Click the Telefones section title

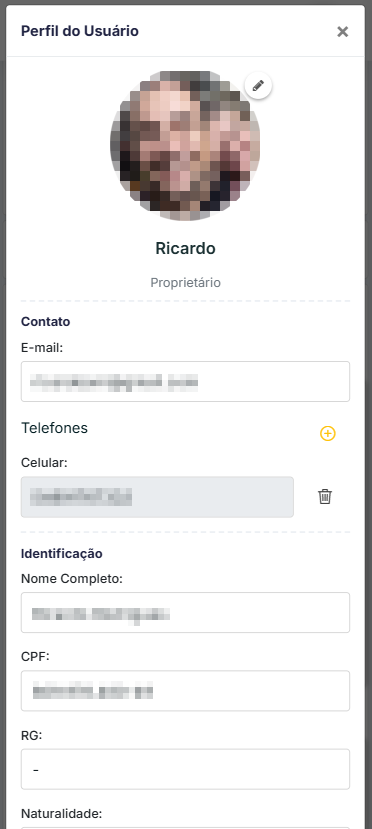pos(54,428)
